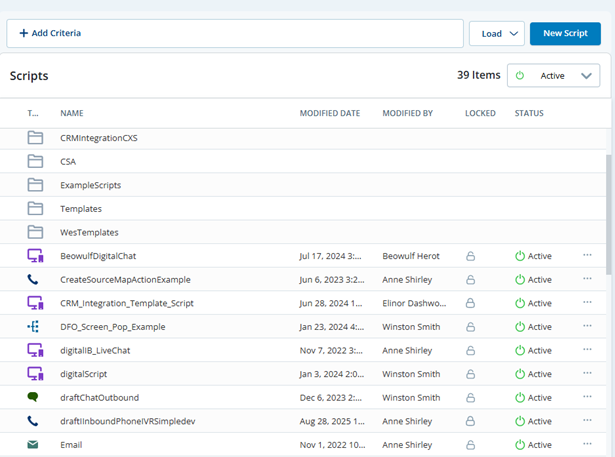615x457 pixels.
Task: Click the folder icon for CRMIntegrationCXS
Action: pyautogui.click(x=35, y=138)
